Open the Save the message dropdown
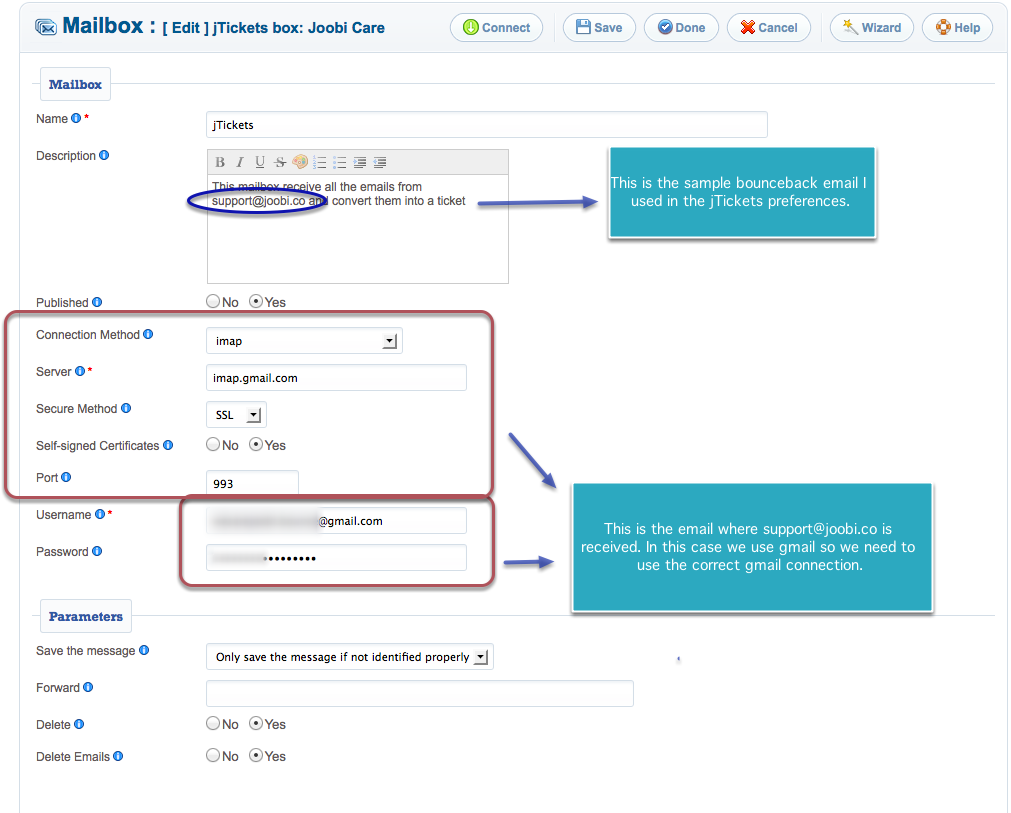Image resolution: width=1011 pixels, height=813 pixels. [x=349, y=657]
